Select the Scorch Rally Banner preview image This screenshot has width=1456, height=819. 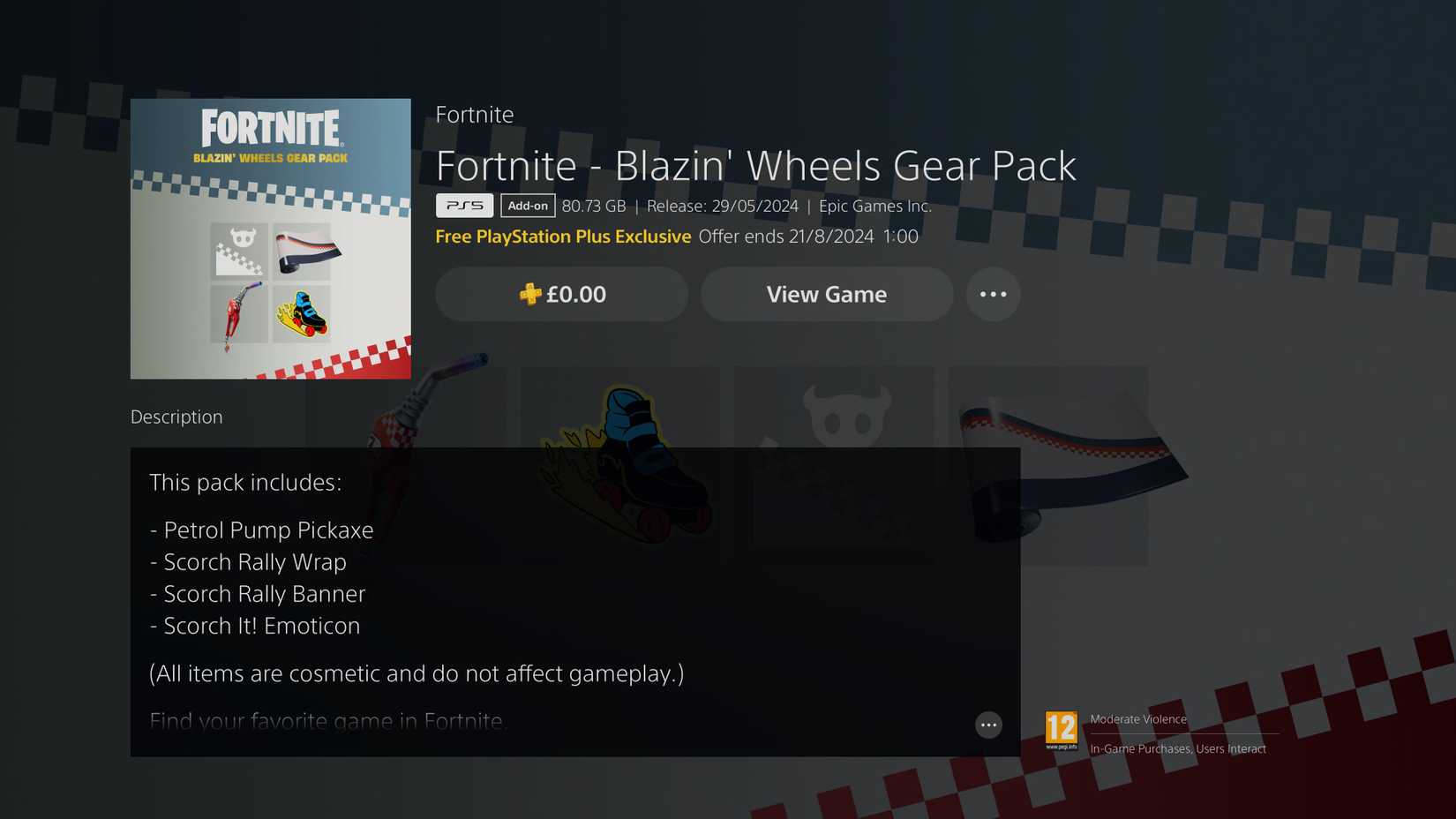[x=834, y=466]
